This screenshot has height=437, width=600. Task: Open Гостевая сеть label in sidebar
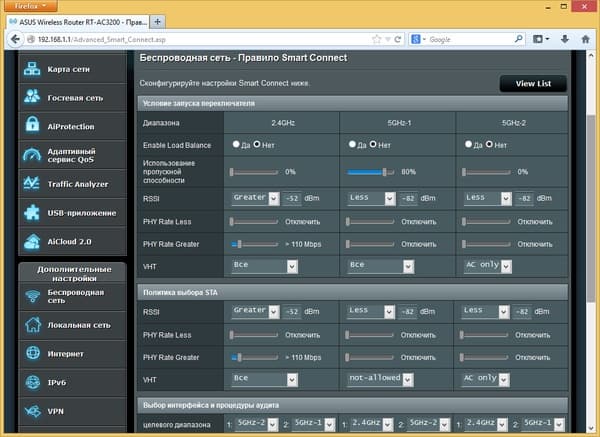pyautogui.click(x=75, y=98)
